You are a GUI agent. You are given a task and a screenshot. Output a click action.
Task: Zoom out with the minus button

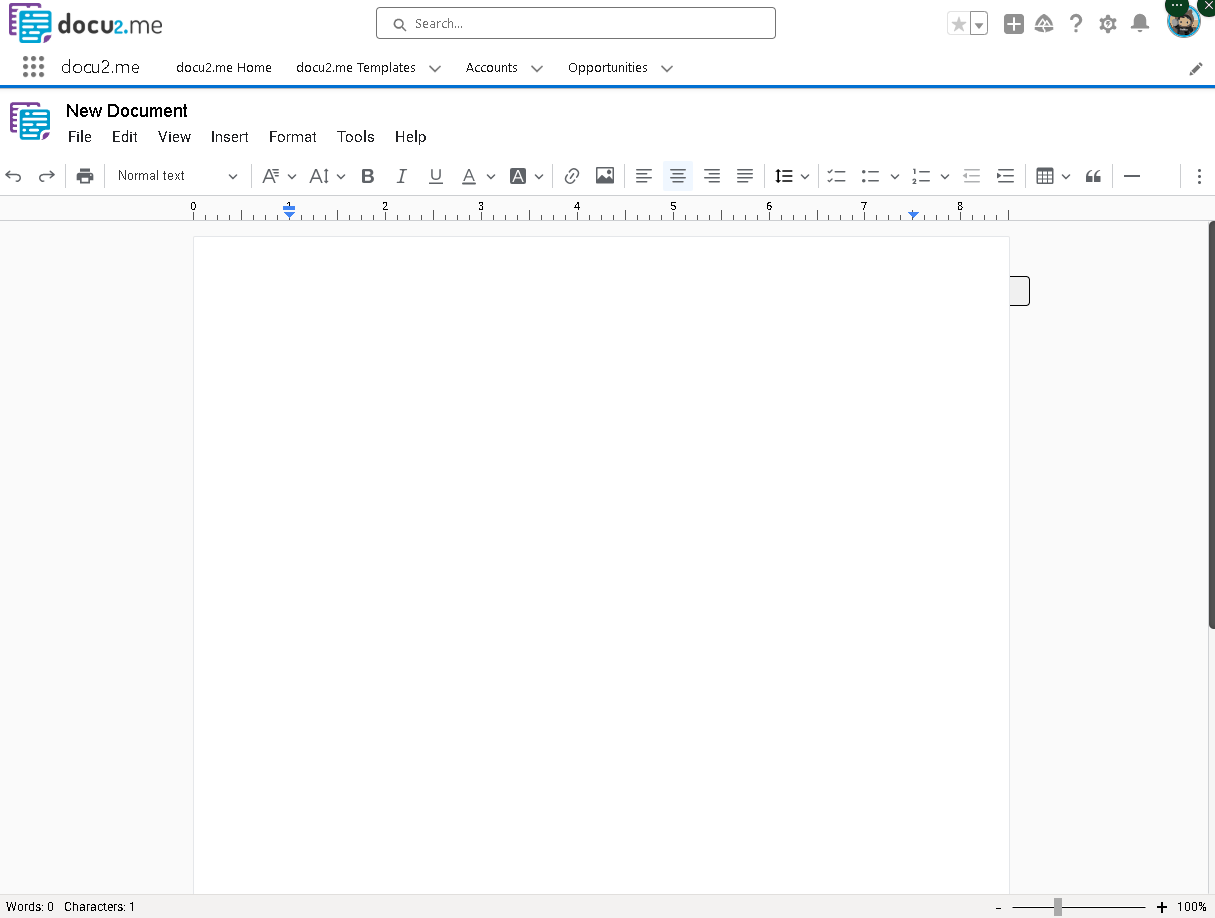[x=998, y=907]
